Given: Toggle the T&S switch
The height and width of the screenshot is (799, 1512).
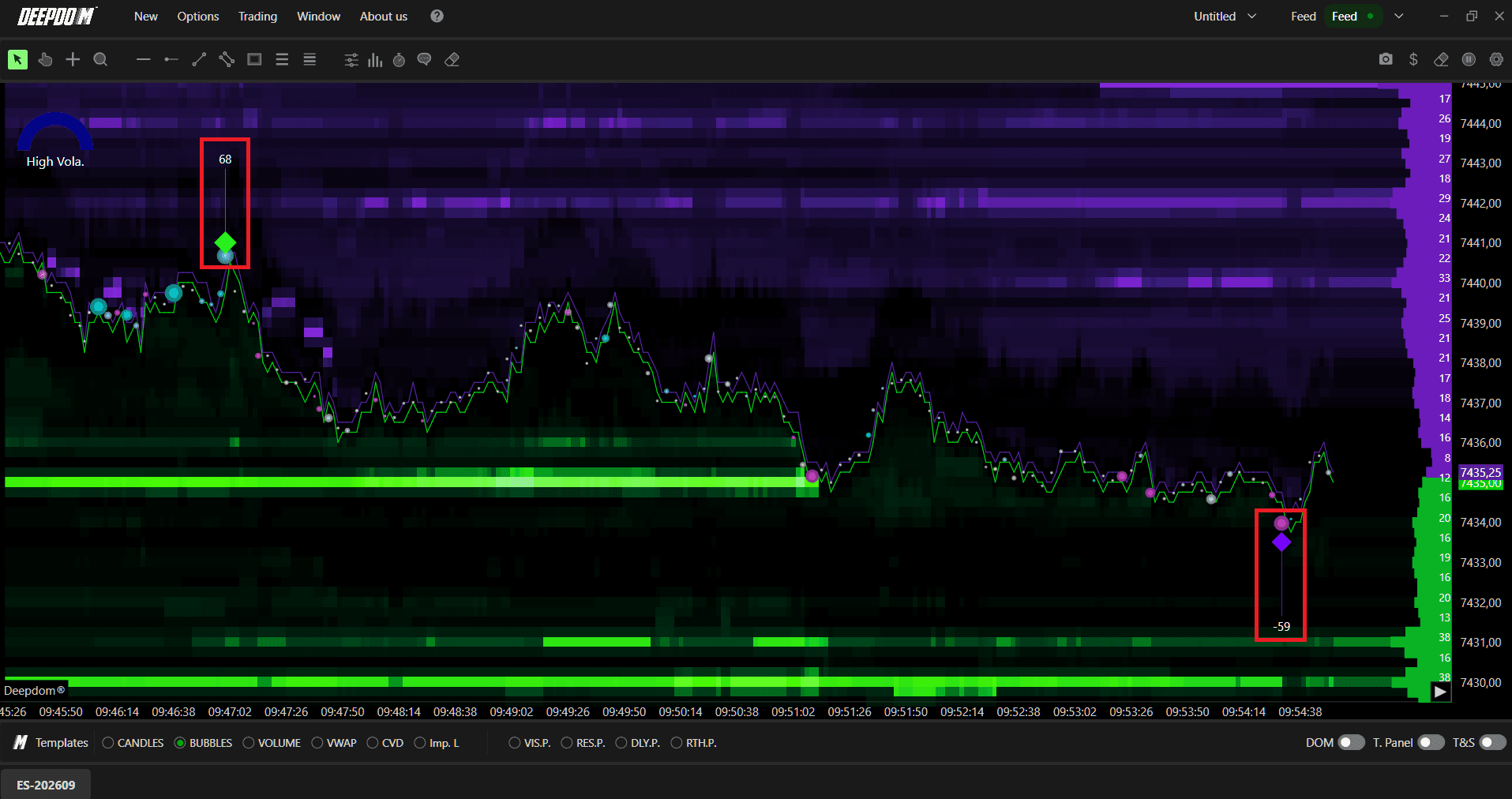Looking at the screenshot, I should point(1492,742).
